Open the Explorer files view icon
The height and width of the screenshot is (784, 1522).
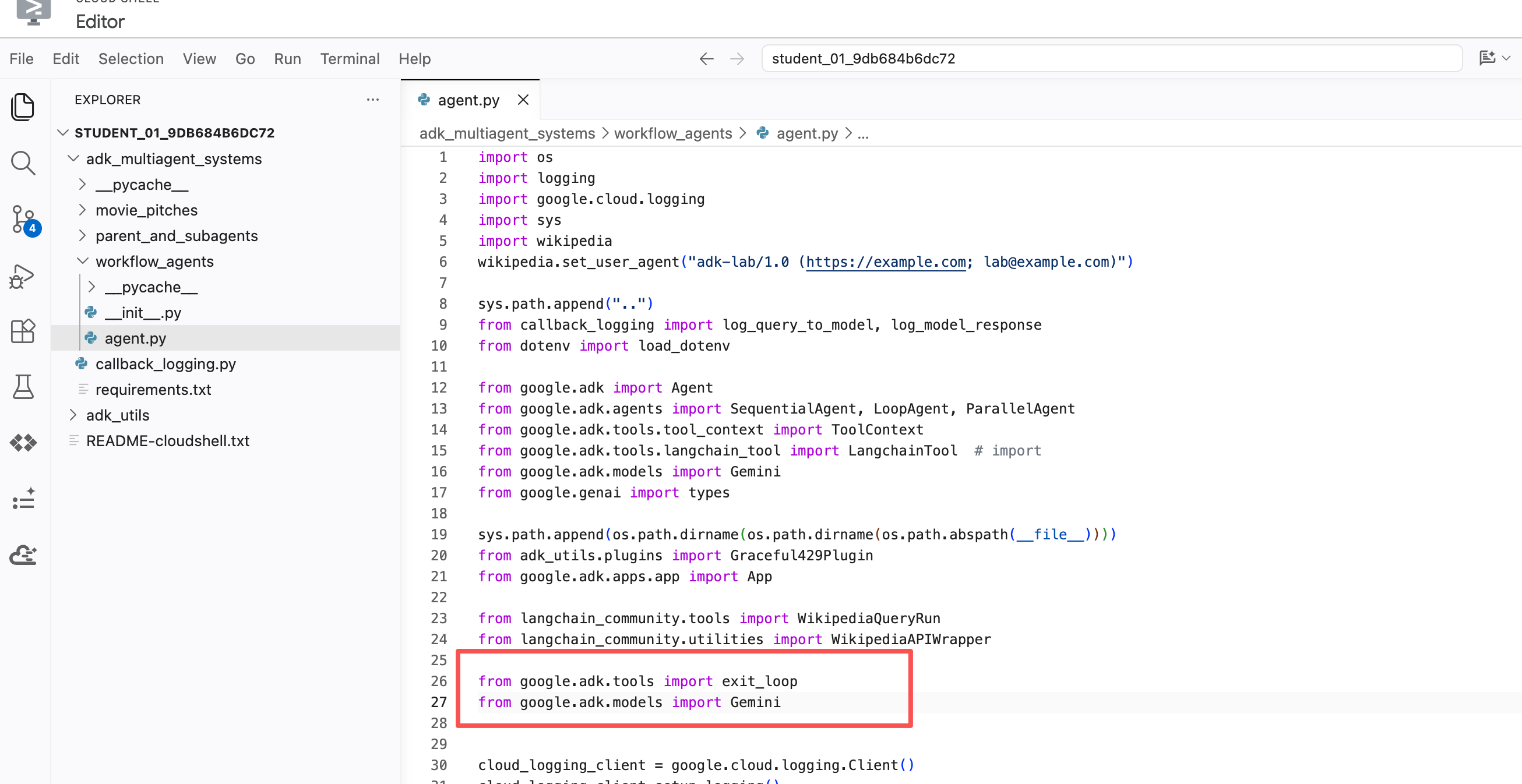[23, 107]
